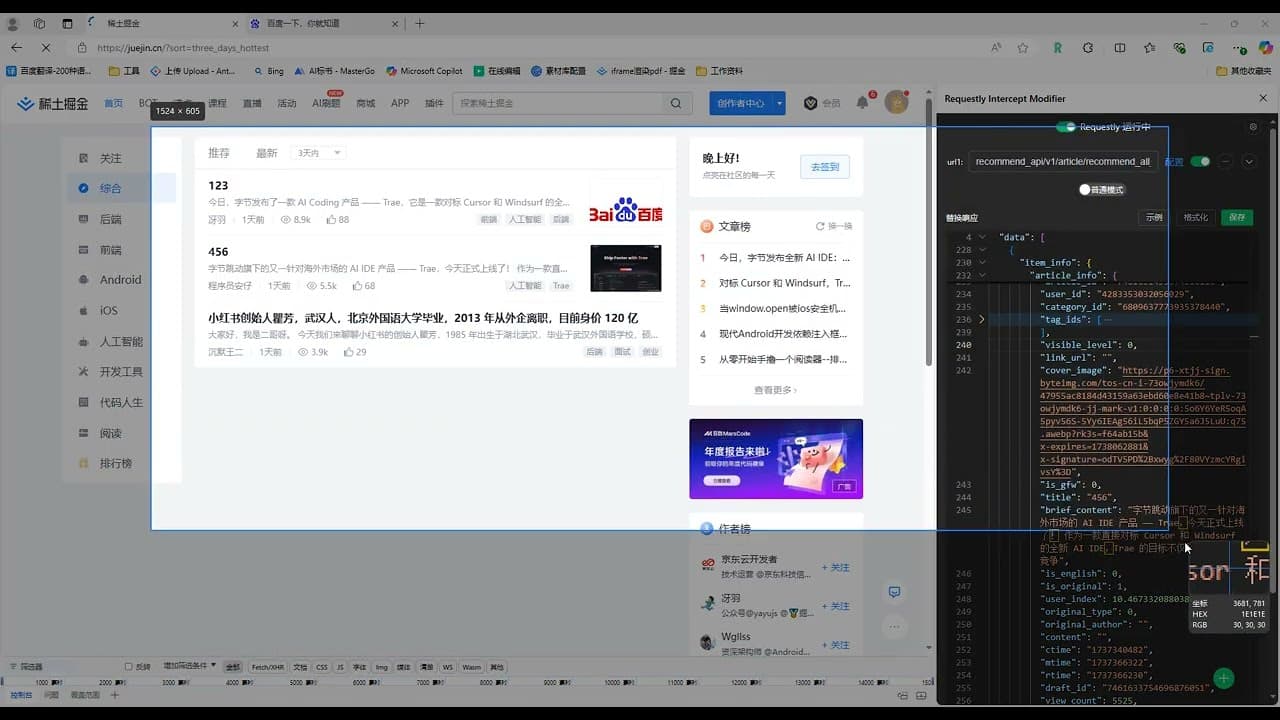Stop page loading with the X button
The height and width of the screenshot is (720, 1280).
point(48,47)
